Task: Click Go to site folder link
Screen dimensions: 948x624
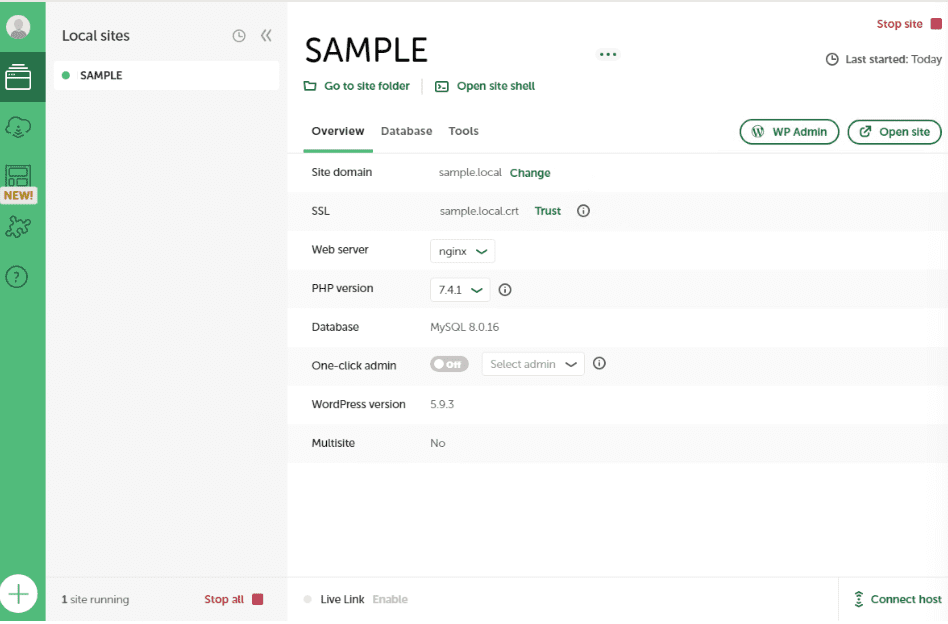Action: click(x=357, y=86)
